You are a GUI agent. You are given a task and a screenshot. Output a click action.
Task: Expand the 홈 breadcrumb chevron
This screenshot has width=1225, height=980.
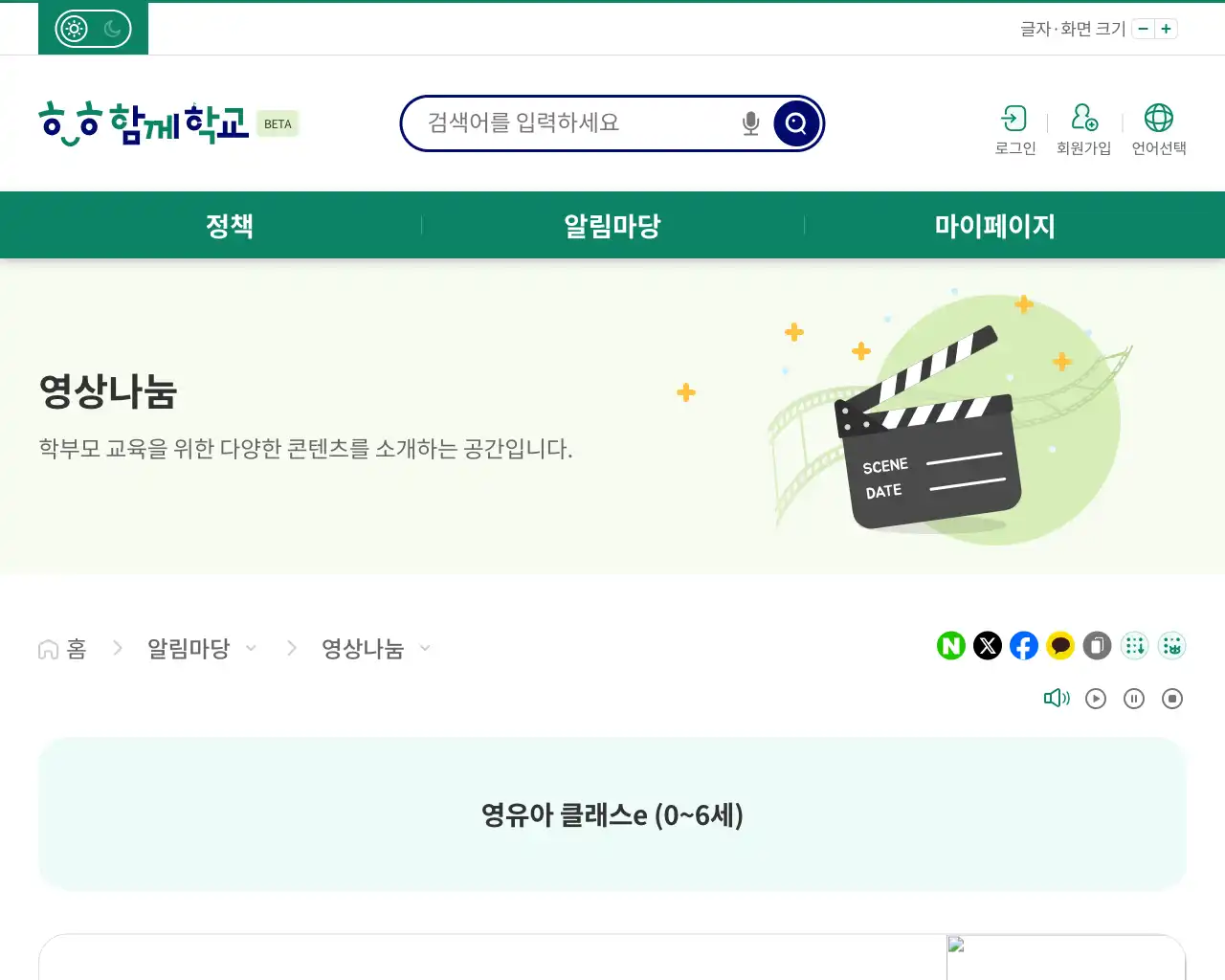tap(118, 648)
